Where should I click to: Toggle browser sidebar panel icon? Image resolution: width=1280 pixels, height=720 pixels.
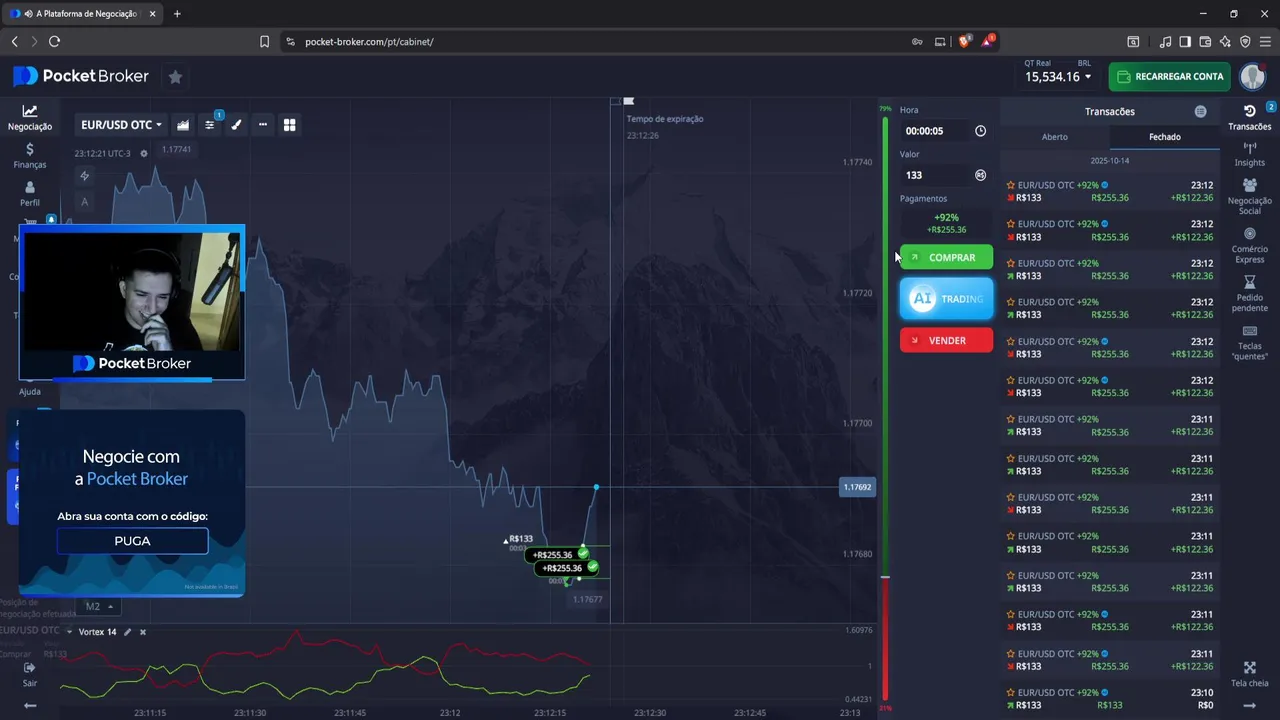coord(1185,42)
